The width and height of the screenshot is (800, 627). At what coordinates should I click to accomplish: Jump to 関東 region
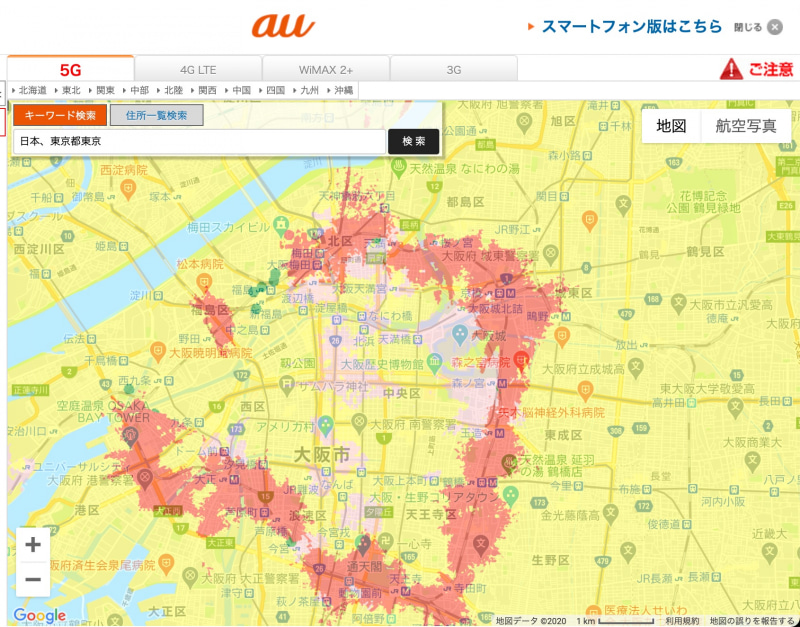(105, 90)
